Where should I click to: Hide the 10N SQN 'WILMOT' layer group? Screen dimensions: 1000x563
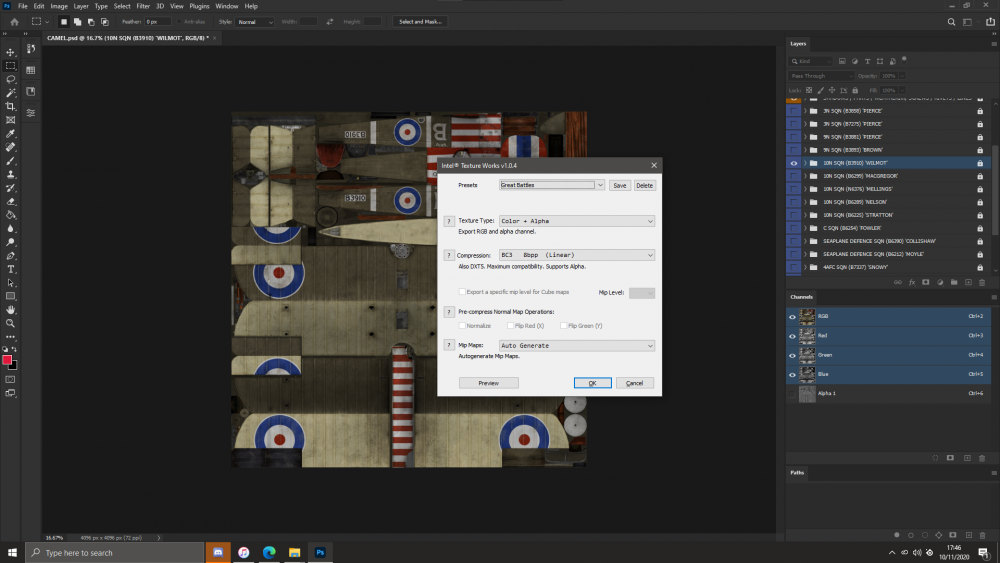[794, 162]
